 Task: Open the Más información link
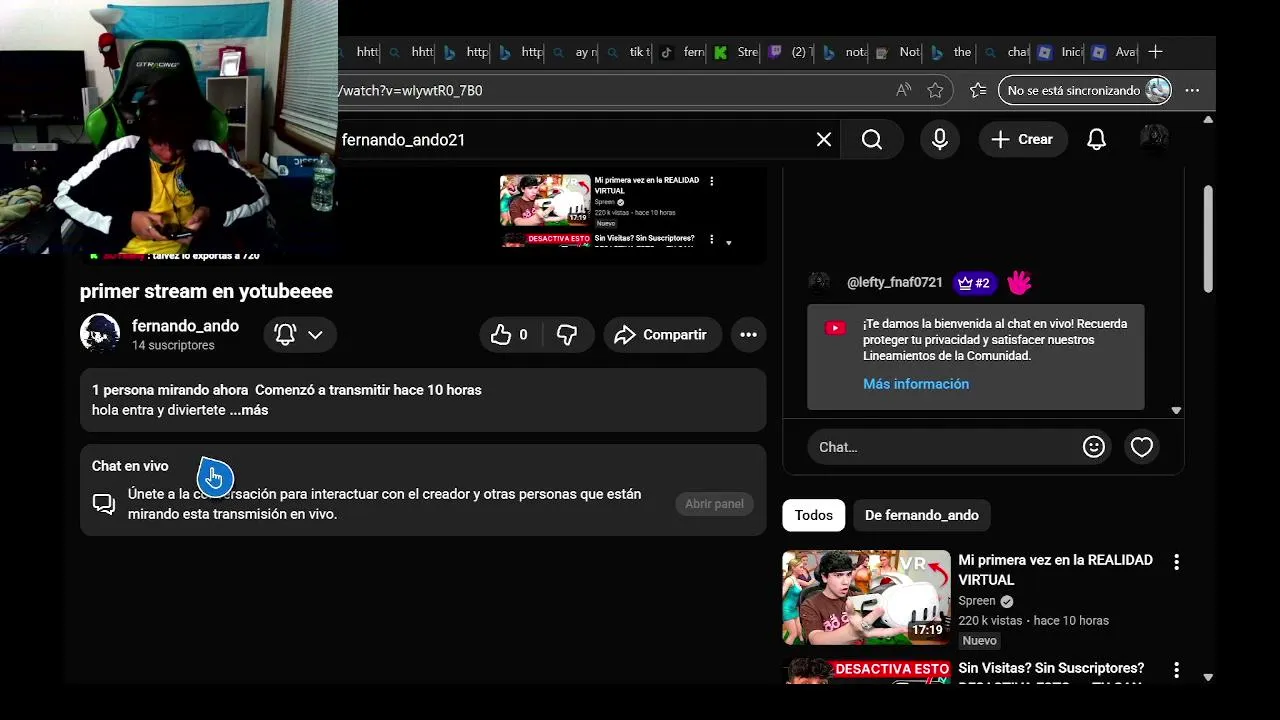tap(916, 384)
